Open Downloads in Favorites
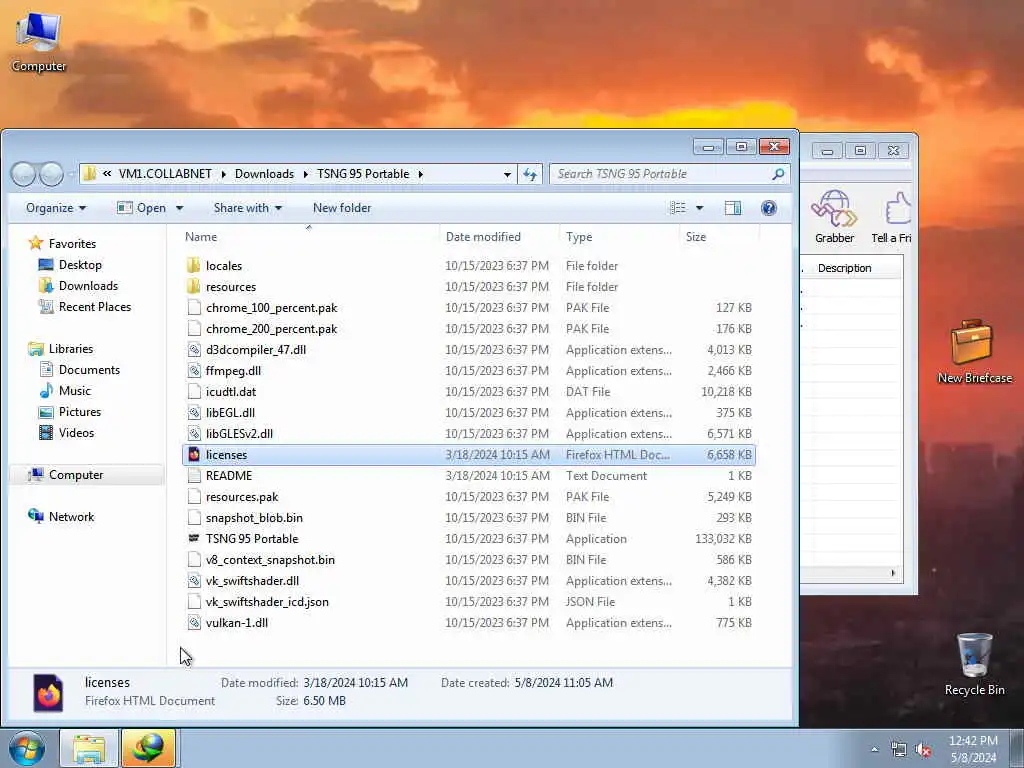This screenshot has width=1024, height=768. point(88,285)
